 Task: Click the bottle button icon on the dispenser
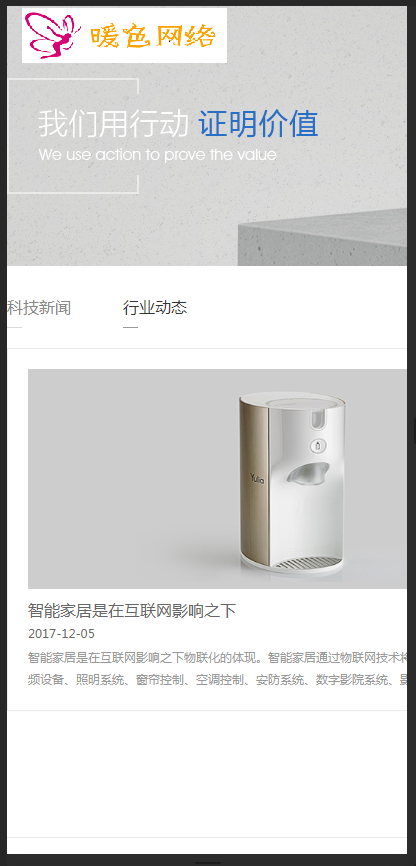tap(318, 445)
